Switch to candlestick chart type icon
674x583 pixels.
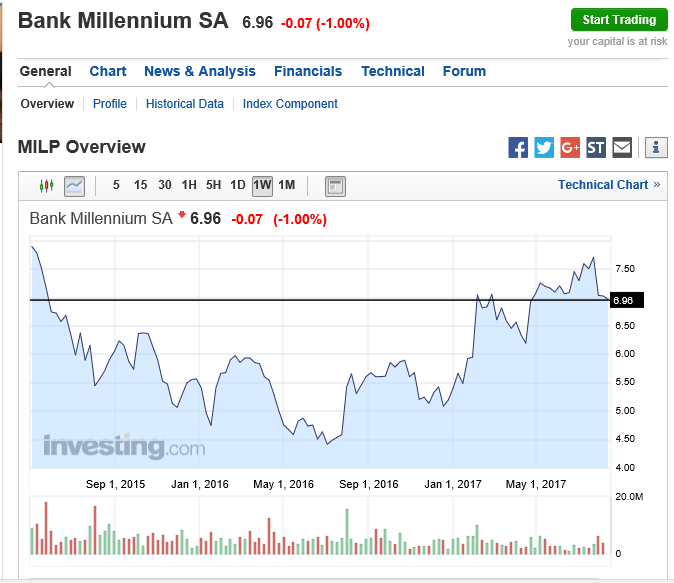tap(46, 186)
